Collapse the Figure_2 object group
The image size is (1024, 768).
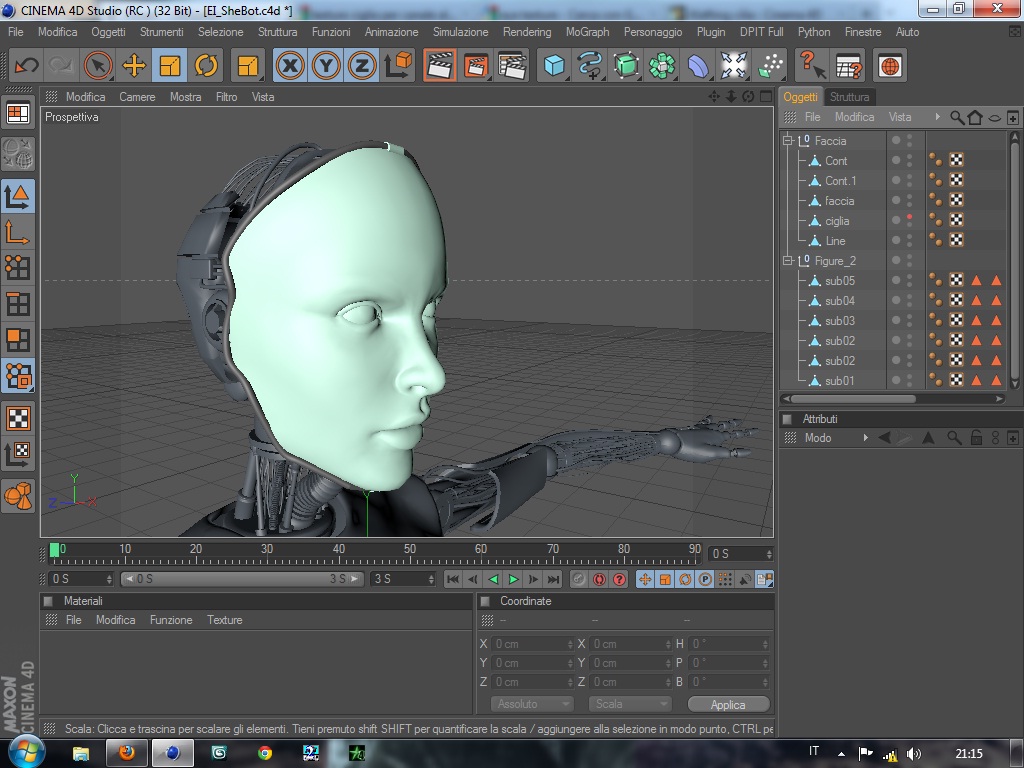pos(788,261)
